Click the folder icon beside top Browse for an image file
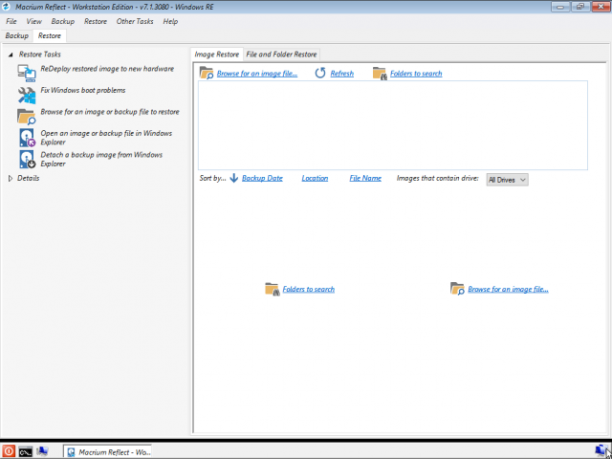Screen dimensions: 612x459 206,73
